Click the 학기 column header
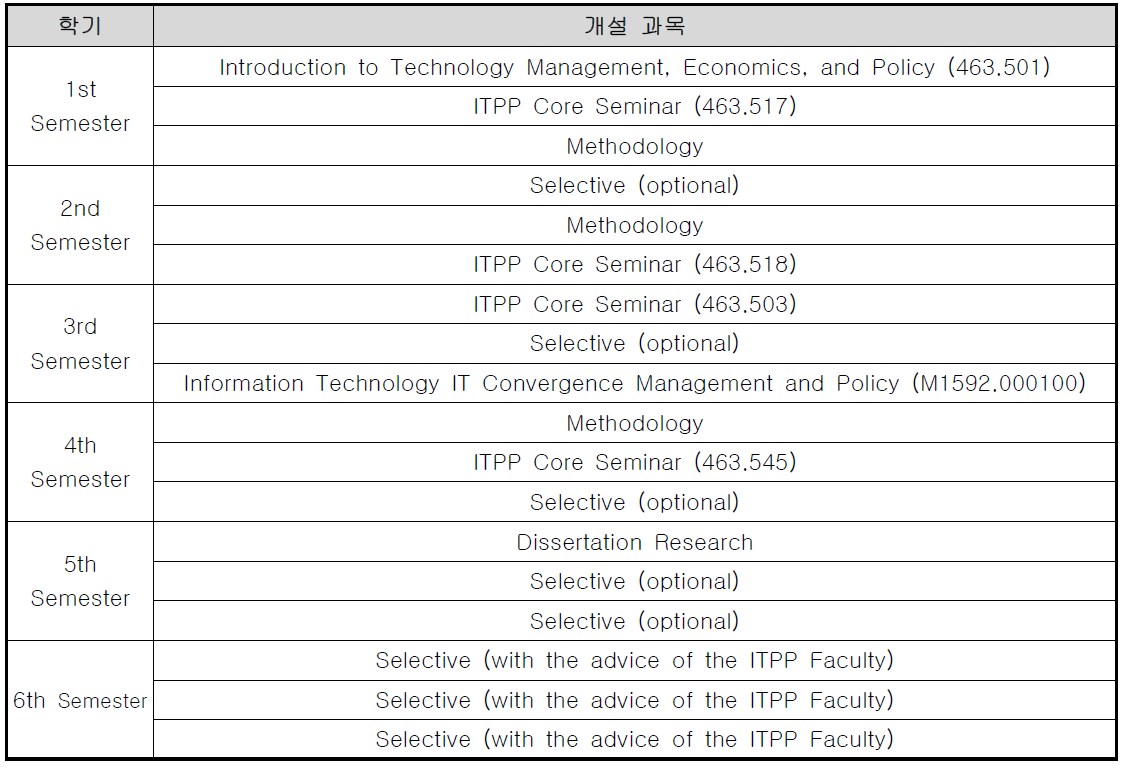 (80, 27)
